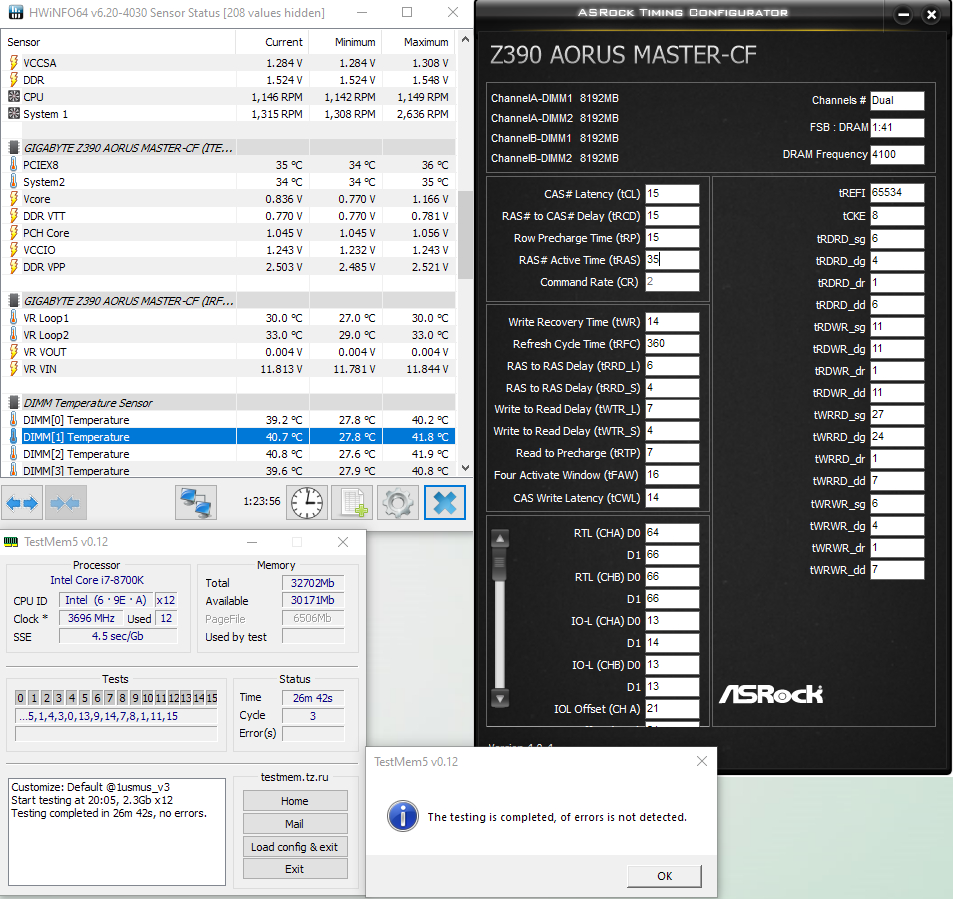Open HWiNFO settings gear icon

pyautogui.click(x=397, y=503)
